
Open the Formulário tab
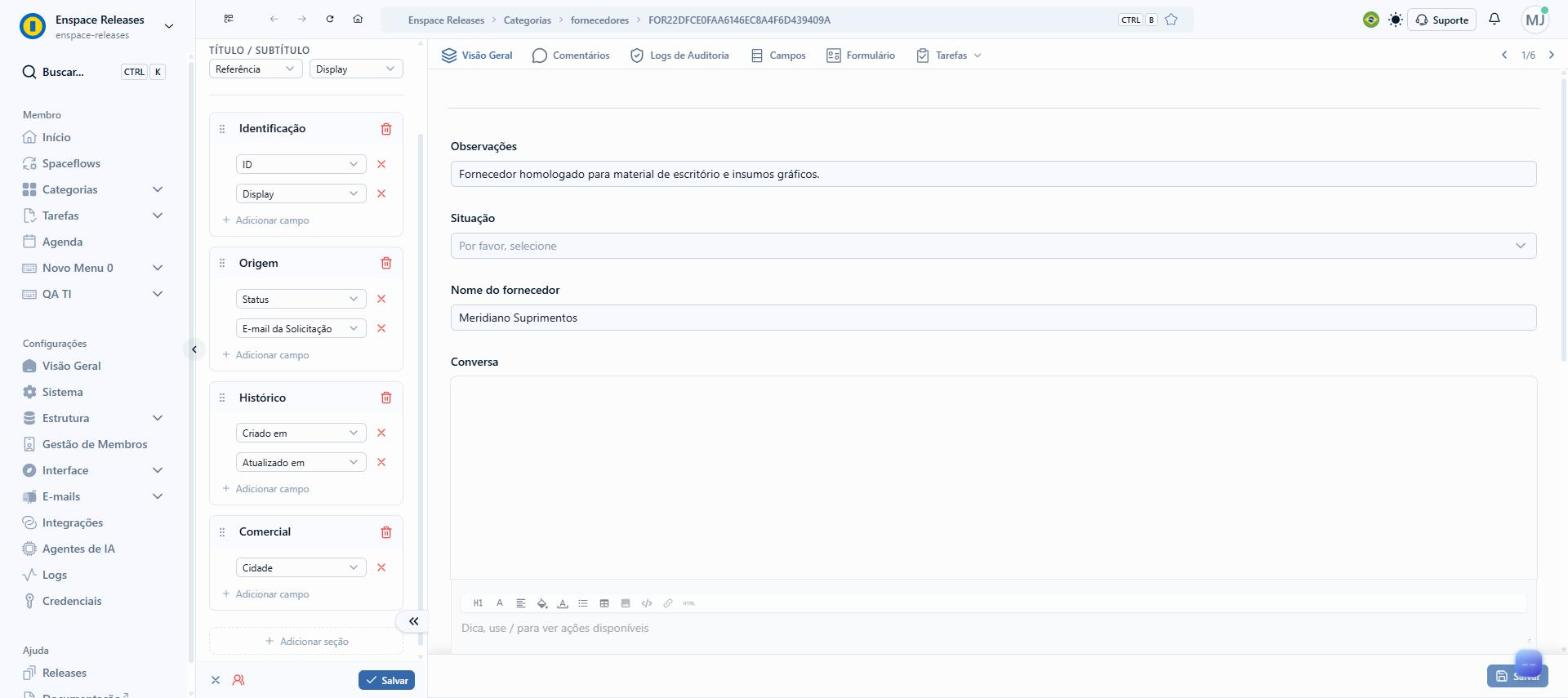[x=861, y=56]
